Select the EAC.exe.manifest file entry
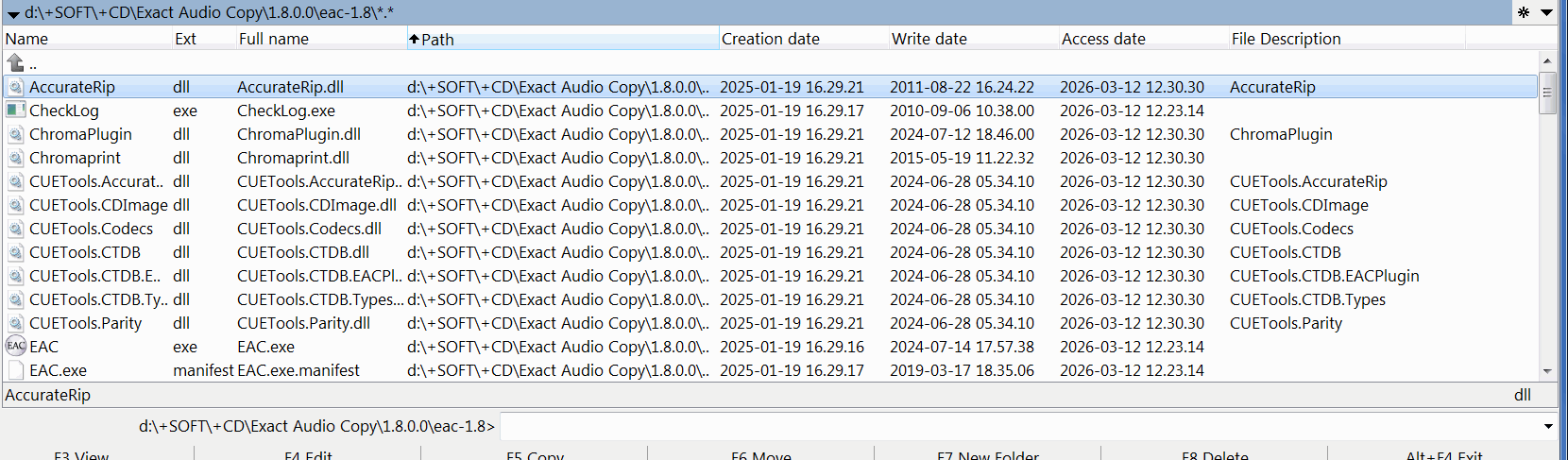 click(298, 370)
